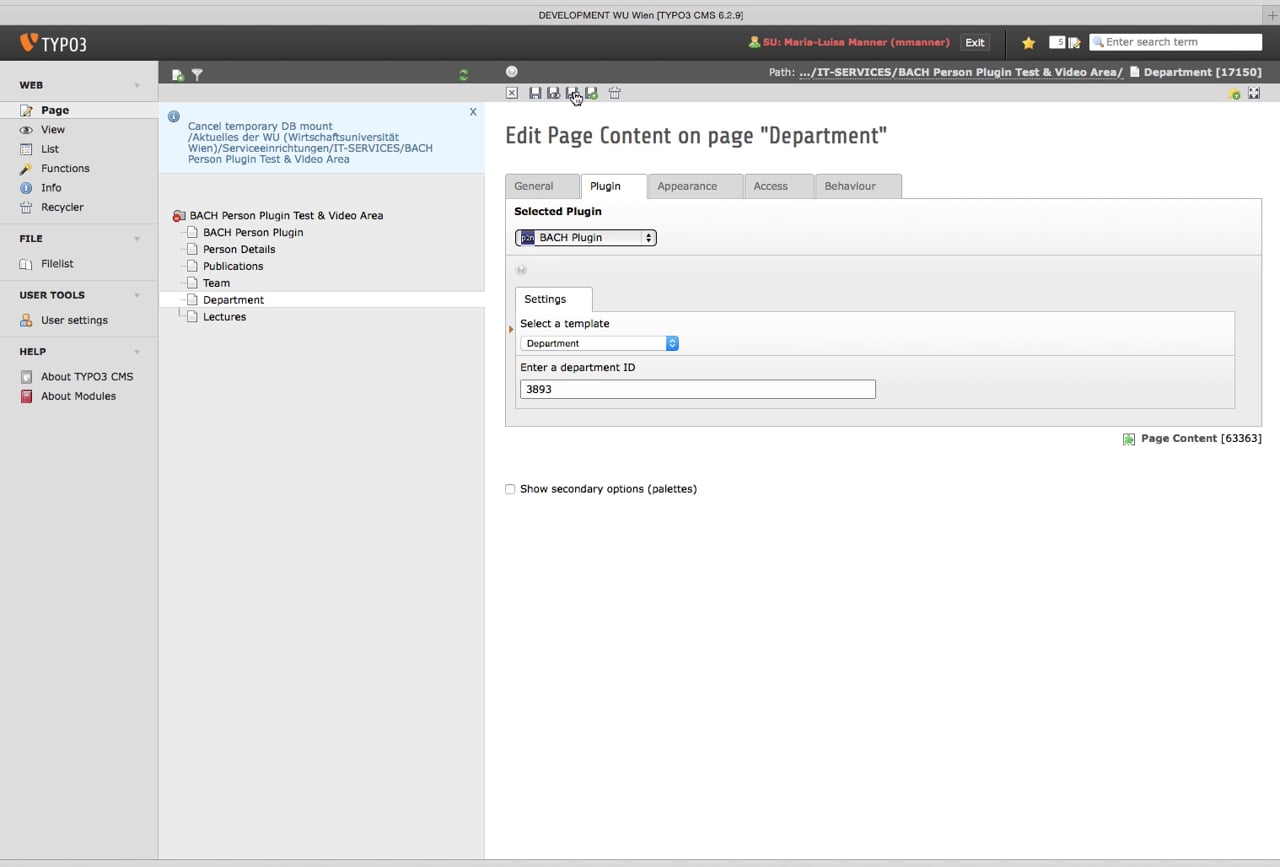Refresh the page tree with the green arrows icon

463,75
